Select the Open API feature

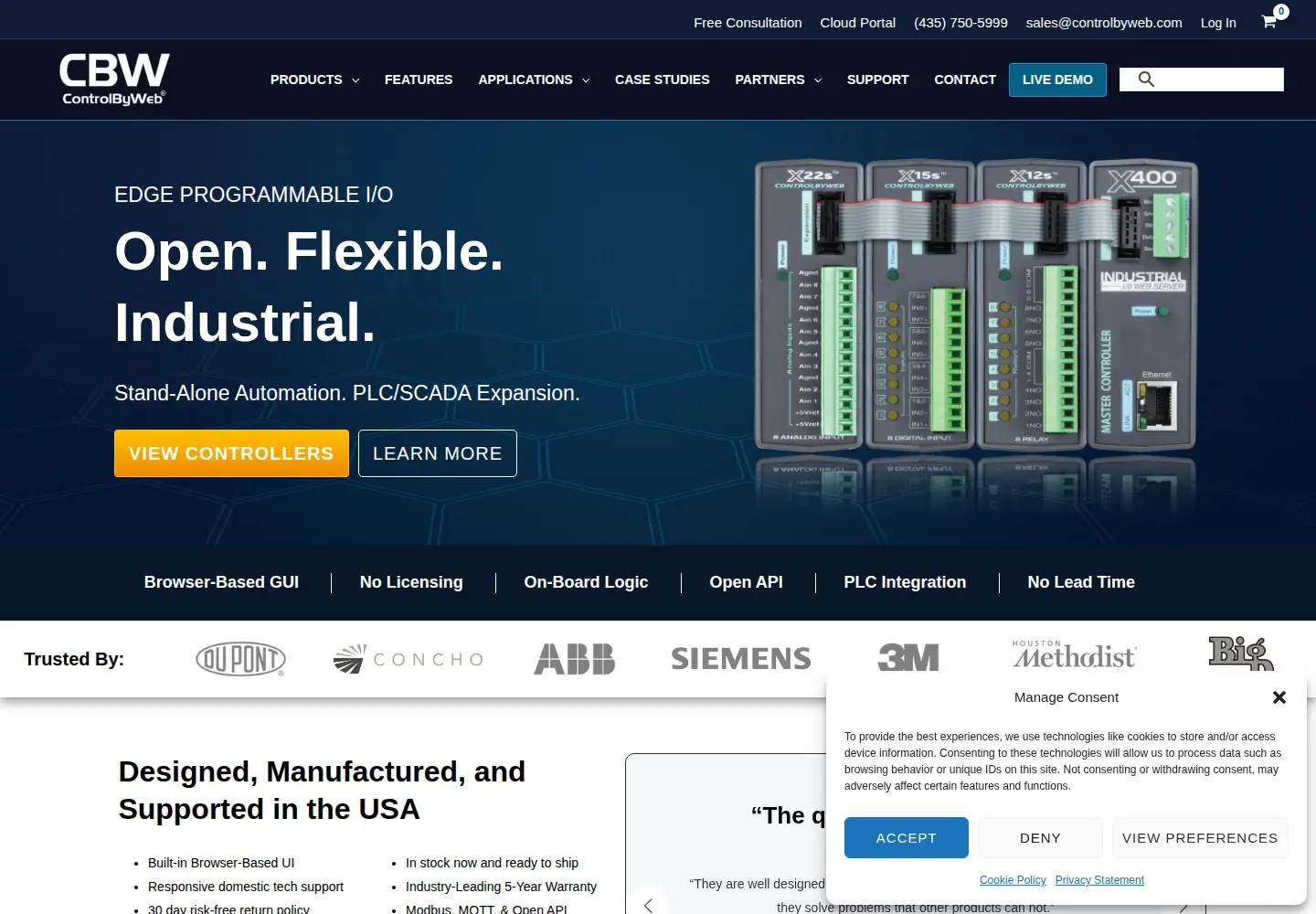tap(746, 582)
